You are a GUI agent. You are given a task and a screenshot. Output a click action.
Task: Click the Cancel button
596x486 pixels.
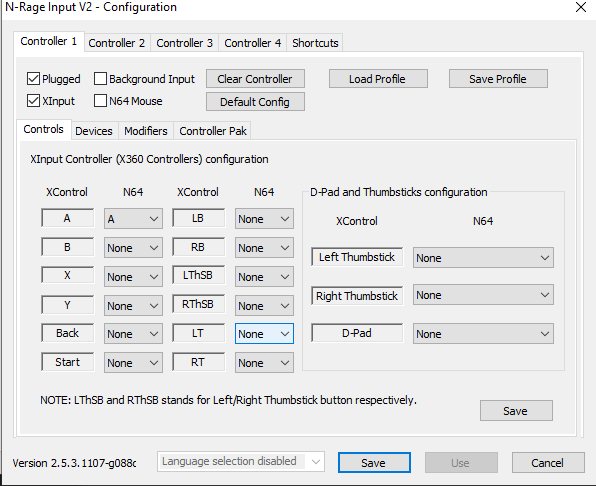click(x=548, y=462)
